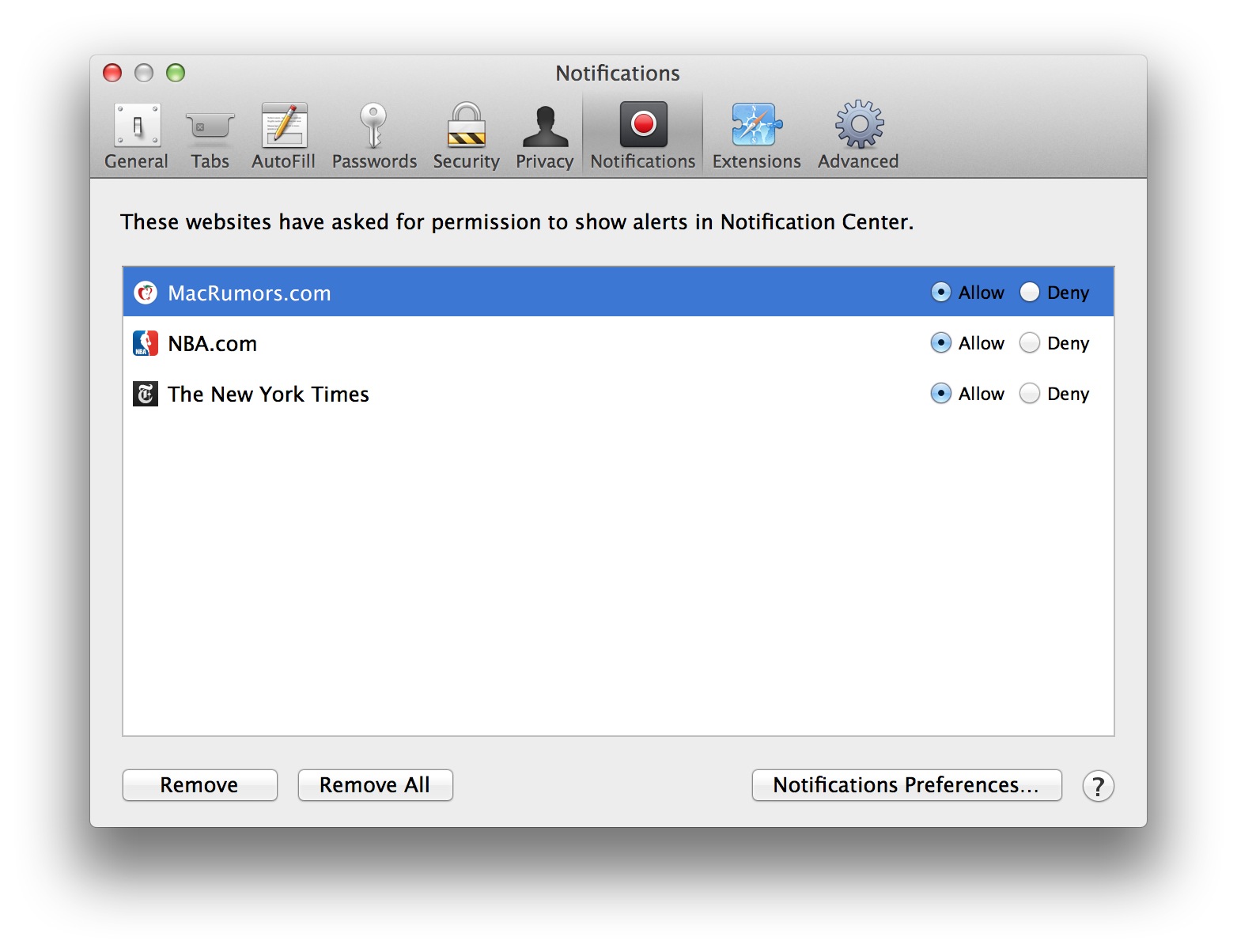Select the Notifications preferences pane

click(643, 136)
